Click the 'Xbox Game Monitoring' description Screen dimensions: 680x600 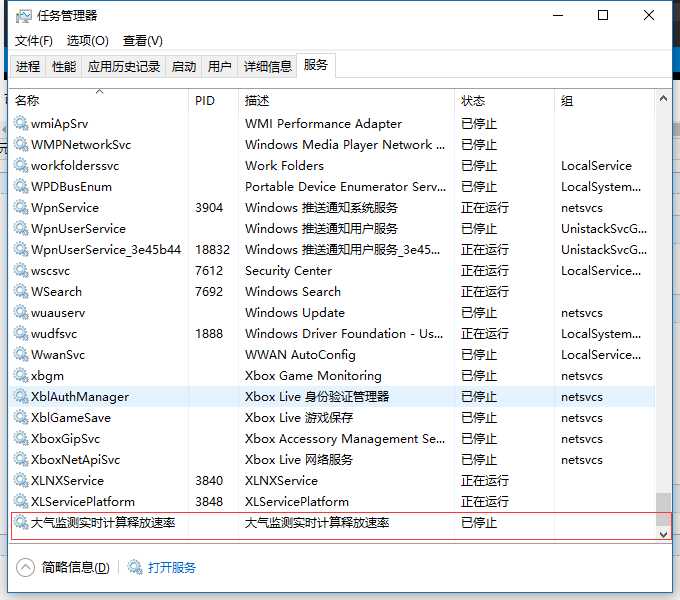(313, 375)
